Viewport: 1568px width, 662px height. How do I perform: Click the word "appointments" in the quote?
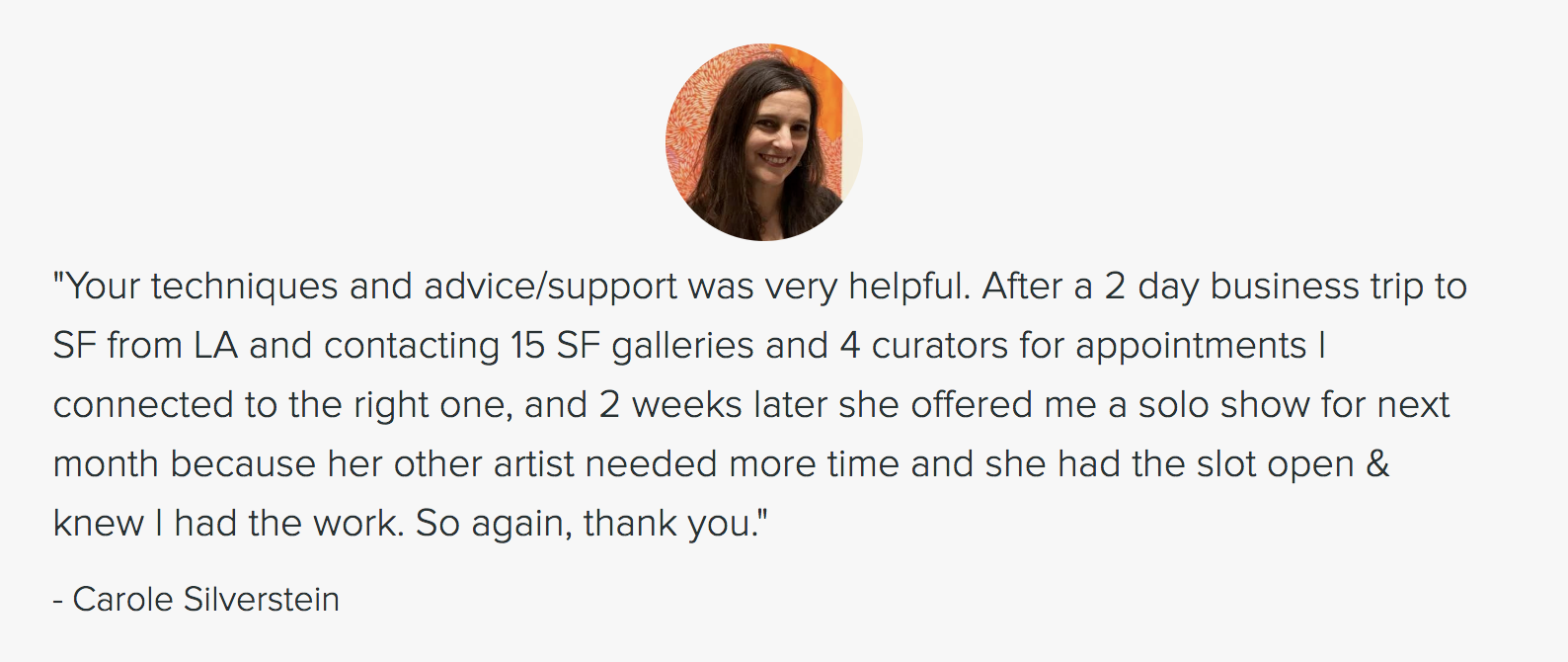(1191, 346)
